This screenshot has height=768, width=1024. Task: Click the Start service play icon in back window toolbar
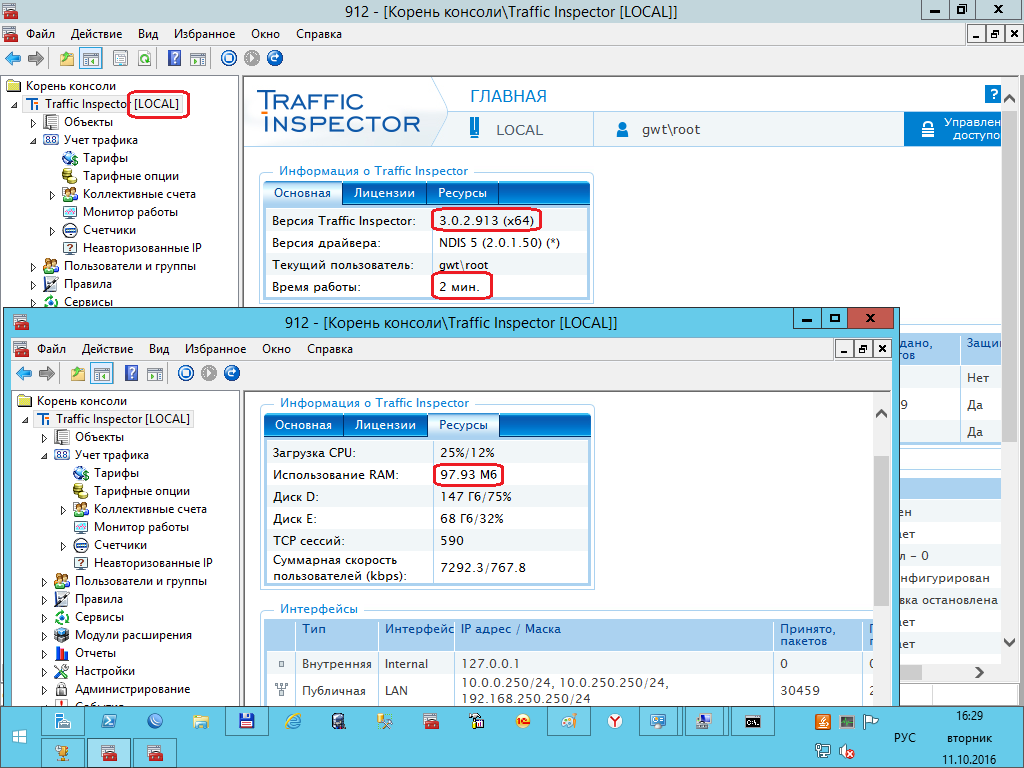(252, 58)
